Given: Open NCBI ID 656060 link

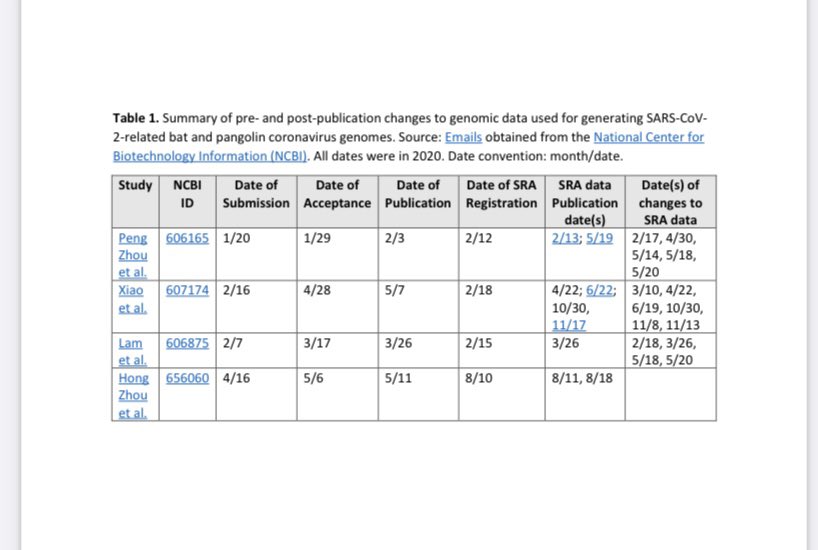Looking at the screenshot, I should (187, 379).
